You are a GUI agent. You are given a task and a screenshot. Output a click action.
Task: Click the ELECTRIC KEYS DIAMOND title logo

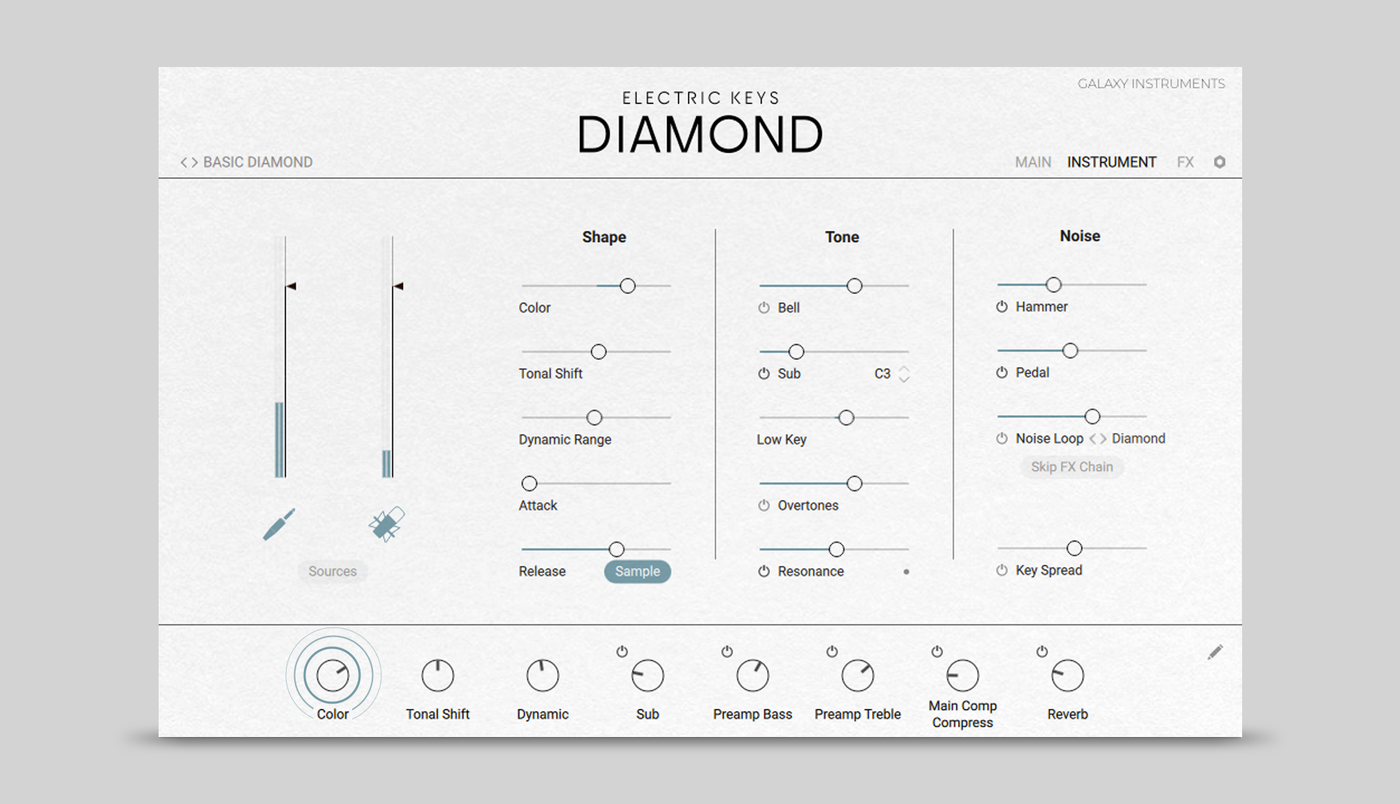click(x=700, y=124)
